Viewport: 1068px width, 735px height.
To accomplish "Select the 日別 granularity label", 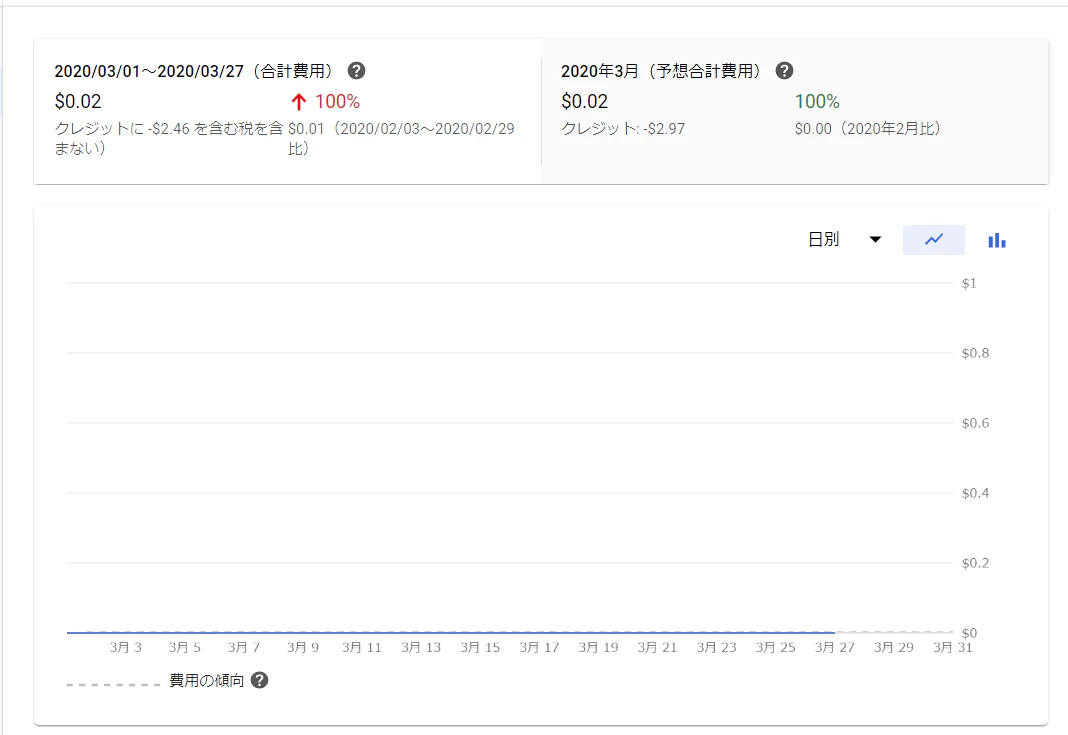I will click(x=823, y=239).
